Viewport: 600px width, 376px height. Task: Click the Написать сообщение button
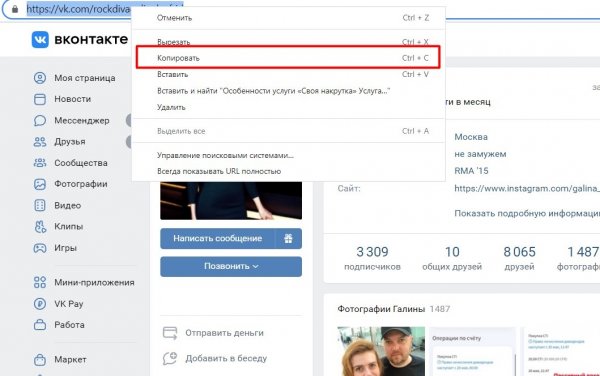click(x=217, y=238)
